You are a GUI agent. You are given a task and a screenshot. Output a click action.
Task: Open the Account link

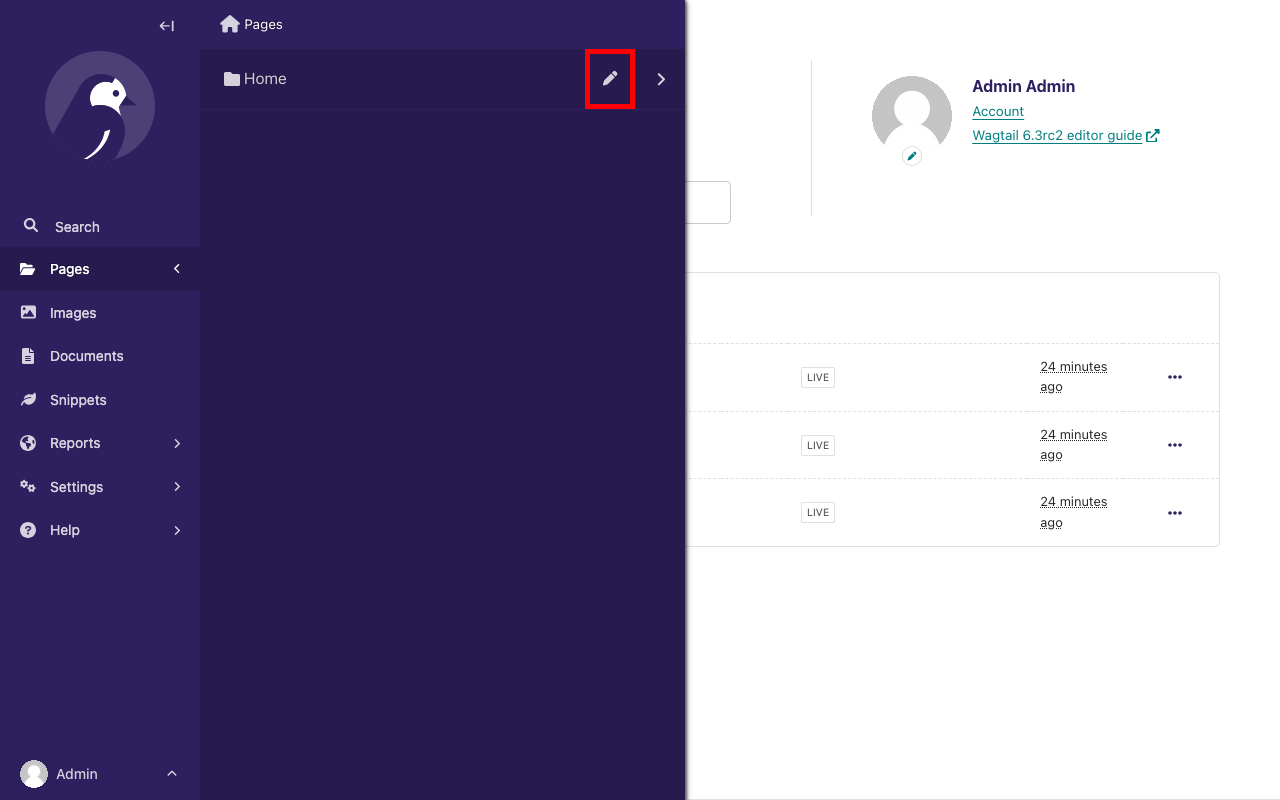tap(997, 111)
